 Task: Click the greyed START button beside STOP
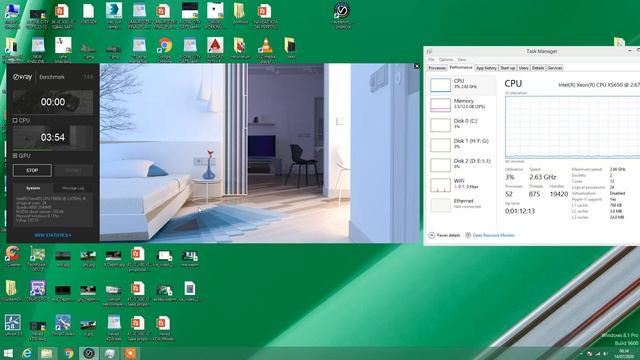click(73, 170)
